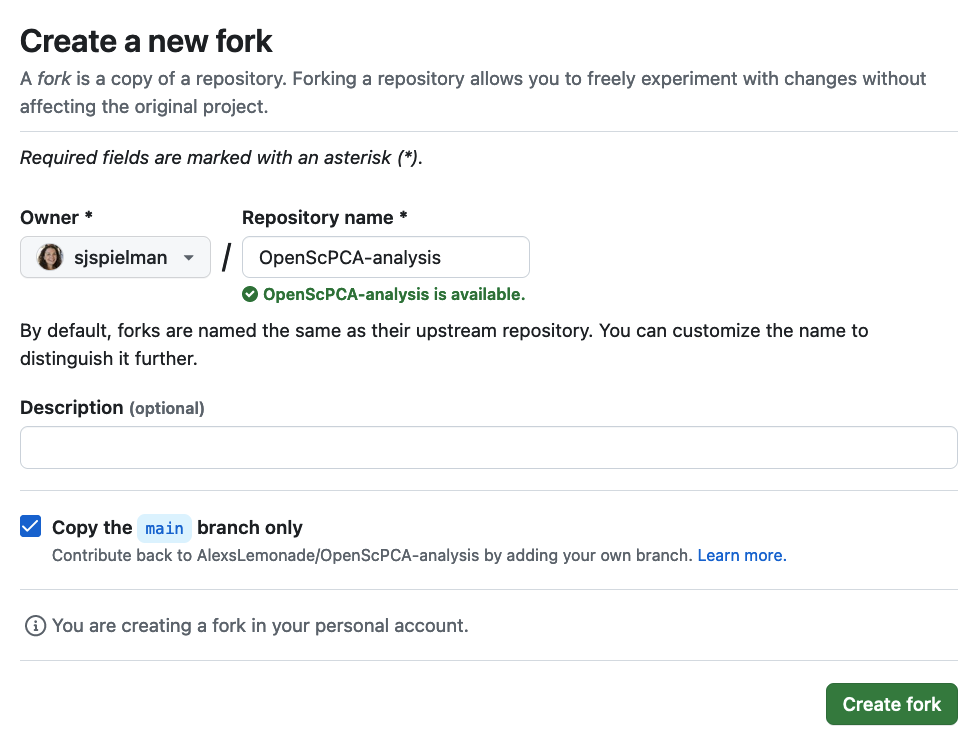Image resolution: width=978 pixels, height=746 pixels.
Task: Click inside the Description input box
Action: pos(489,448)
